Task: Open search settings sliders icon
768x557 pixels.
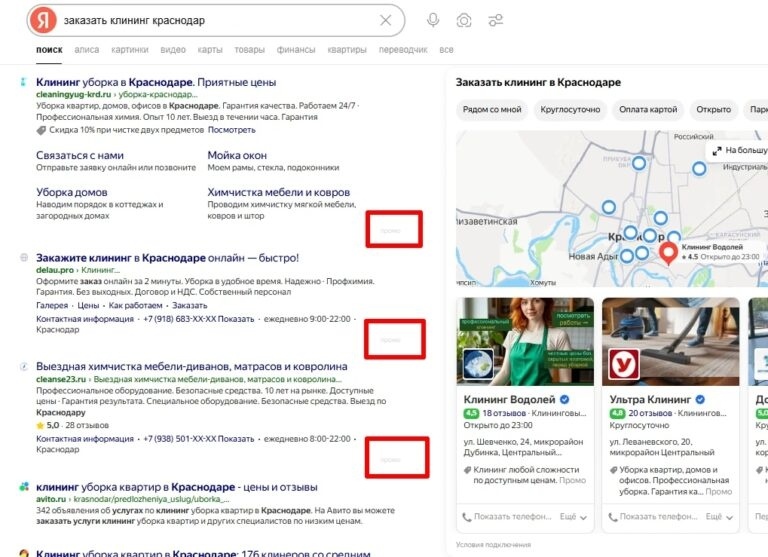Action: (496, 20)
